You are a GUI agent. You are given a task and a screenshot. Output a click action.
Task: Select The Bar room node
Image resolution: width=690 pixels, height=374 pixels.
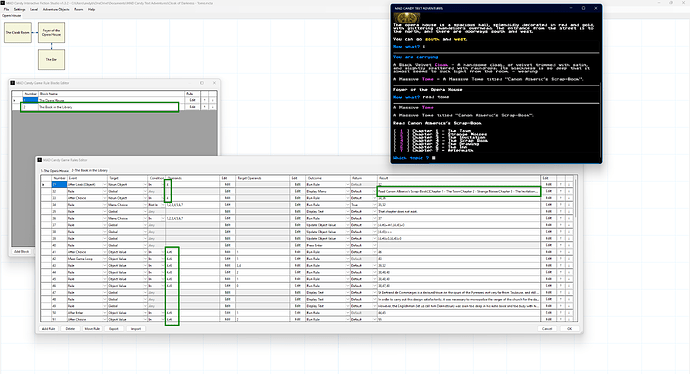click(x=51, y=59)
